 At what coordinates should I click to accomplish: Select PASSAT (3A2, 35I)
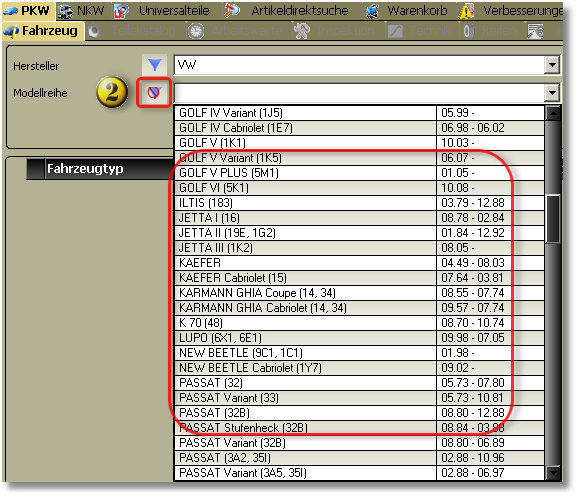click(359, 458)
